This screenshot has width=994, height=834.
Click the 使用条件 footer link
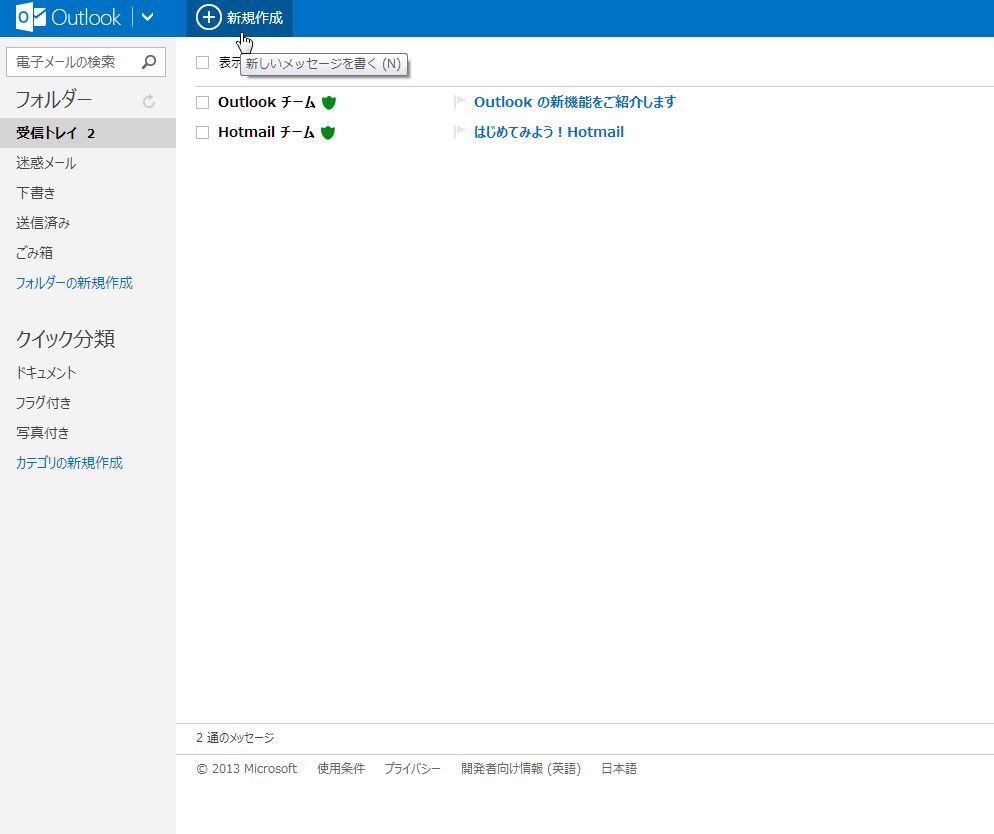click(341, 769)
